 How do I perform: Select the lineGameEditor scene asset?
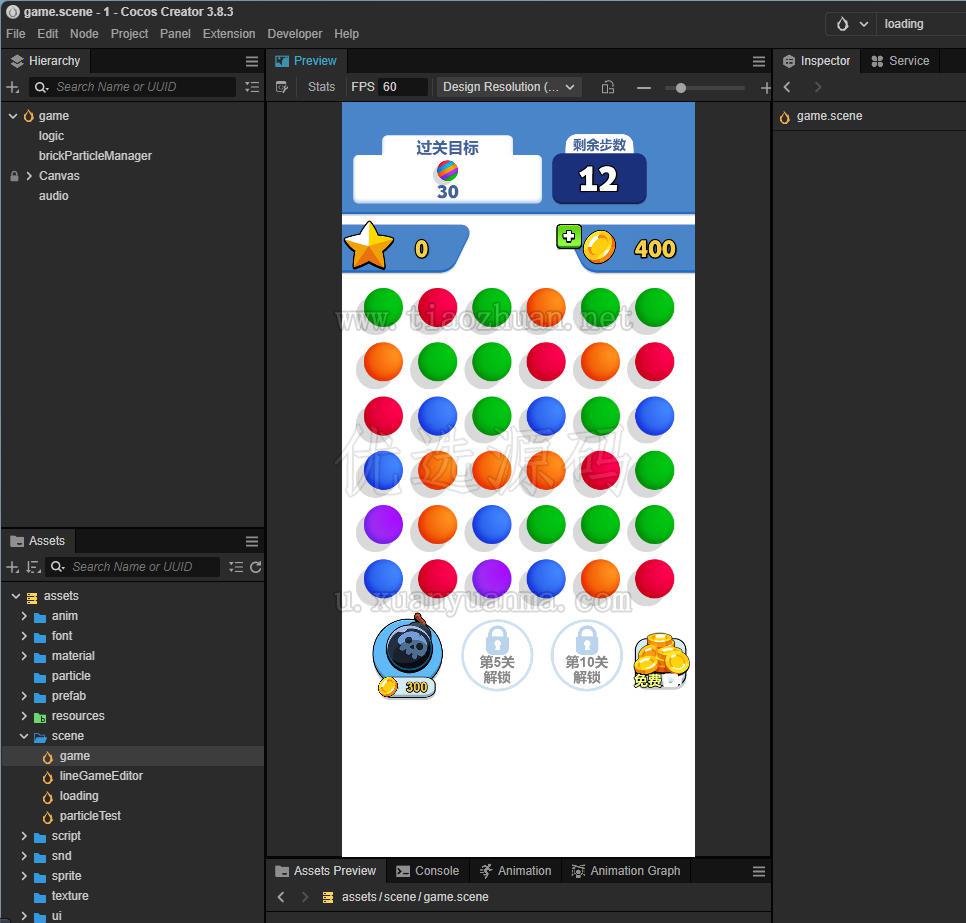(x=100, y=776)
